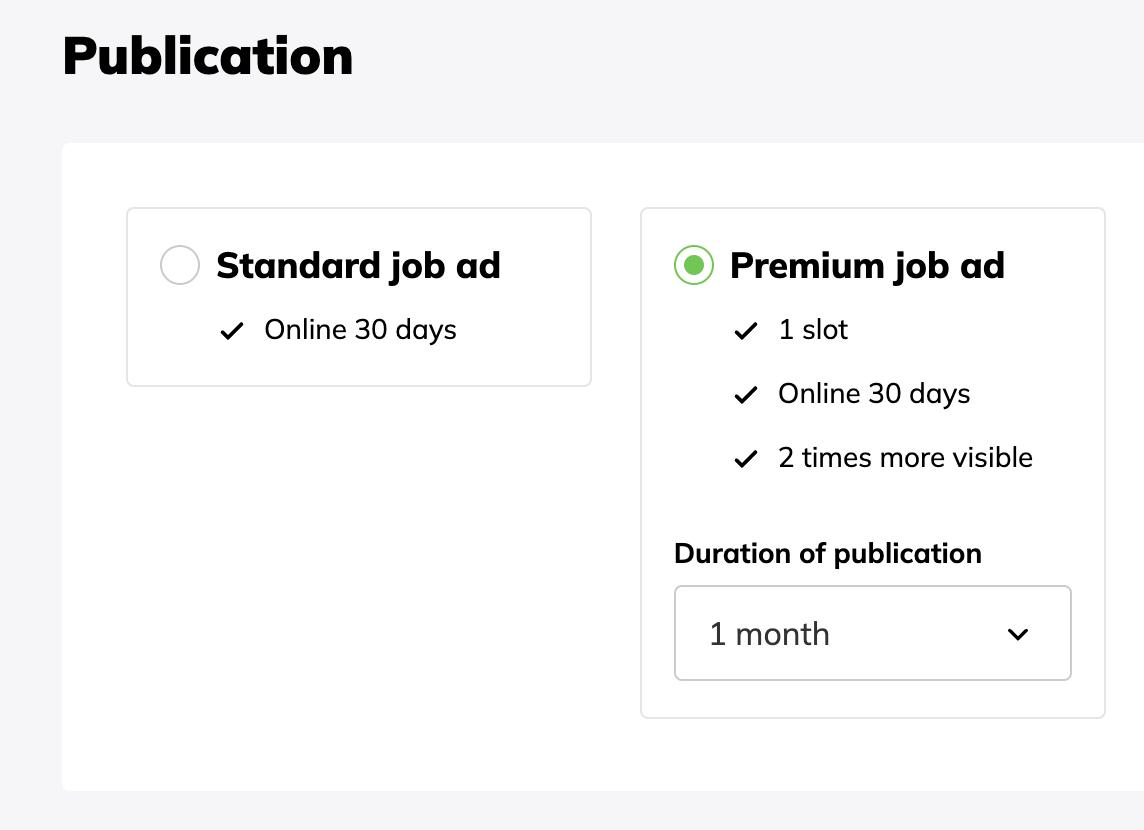Click the "2 times more visible" text
The width and height of the screenshot is (1144, 830).
click(x=905, y=458)
